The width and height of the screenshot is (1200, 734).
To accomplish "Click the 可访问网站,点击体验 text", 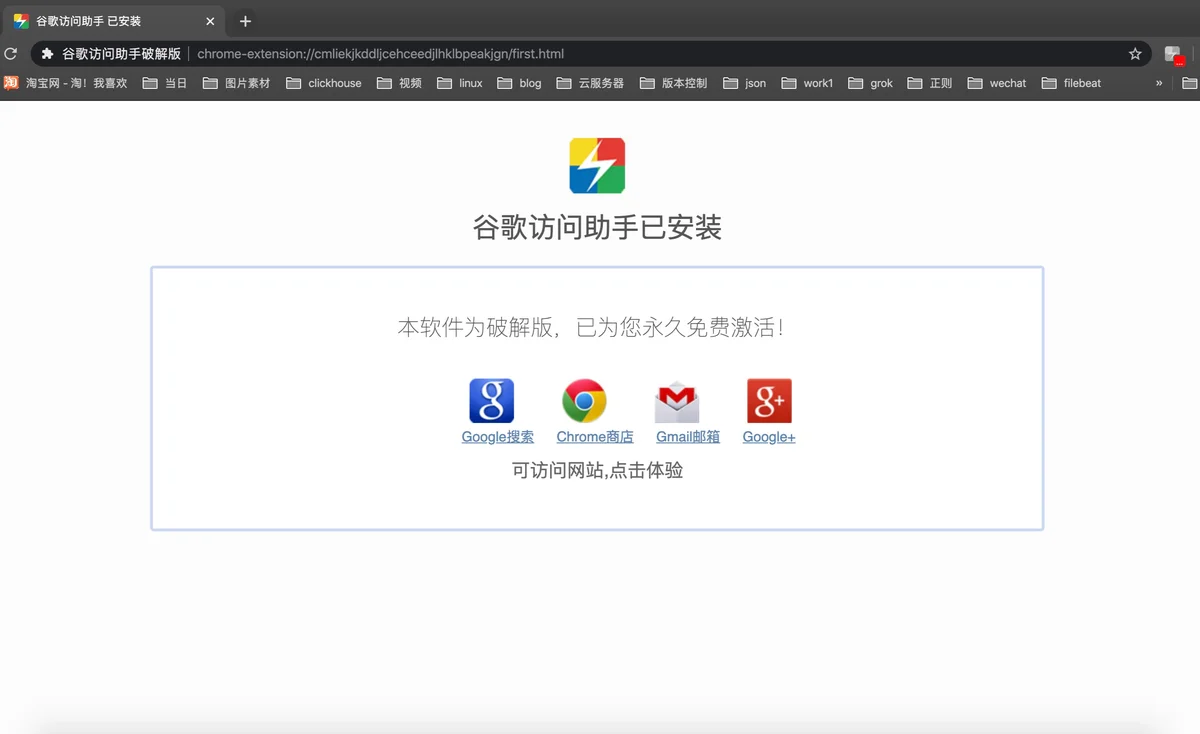I will tap(597, 470).
